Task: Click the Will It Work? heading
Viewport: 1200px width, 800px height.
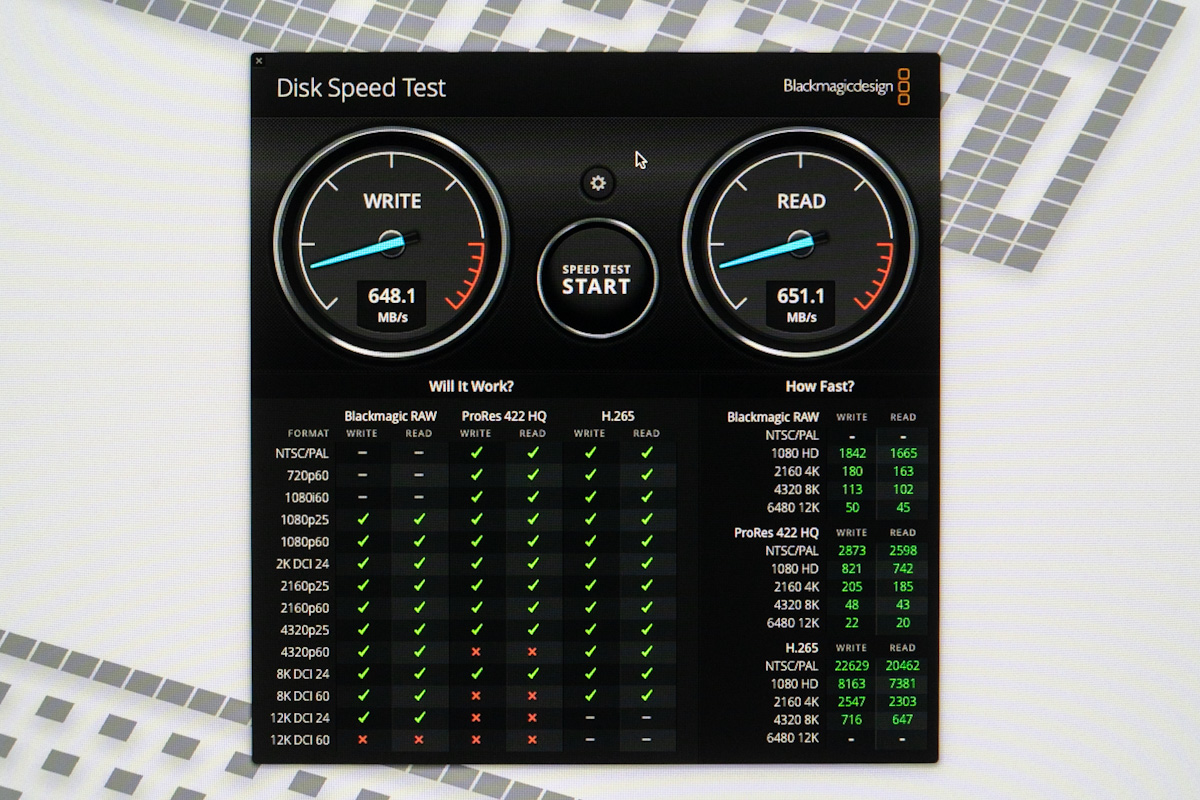Action: (471, 386)
